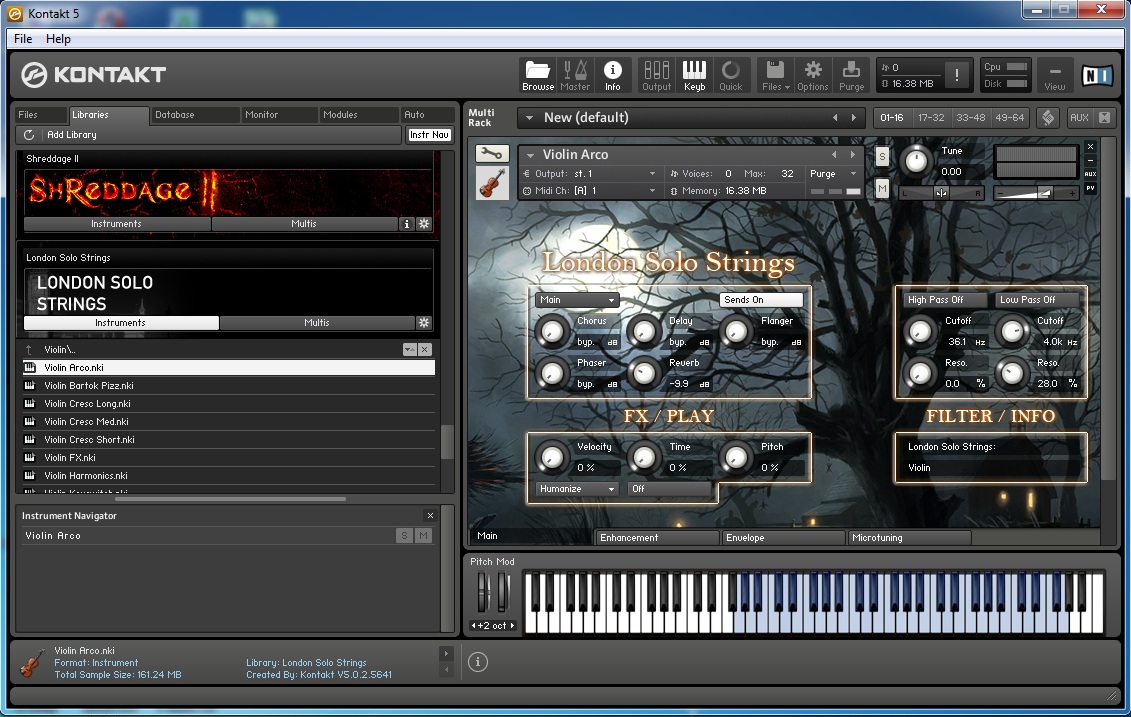
Task: Click the wrench edit instrument icon
Action: [x=493, y=154]
